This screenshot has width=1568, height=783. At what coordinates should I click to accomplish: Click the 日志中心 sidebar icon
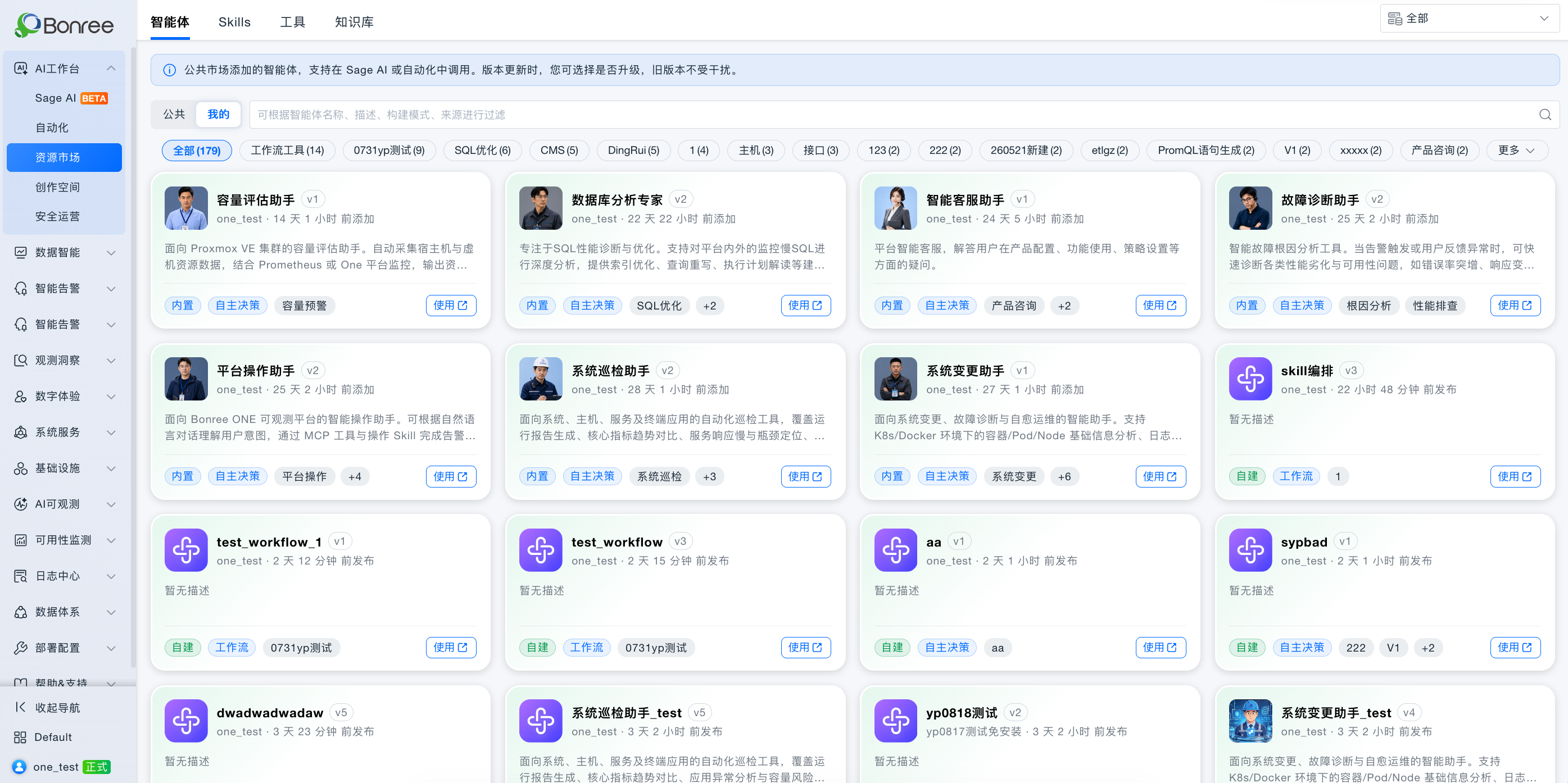(21, 576)
